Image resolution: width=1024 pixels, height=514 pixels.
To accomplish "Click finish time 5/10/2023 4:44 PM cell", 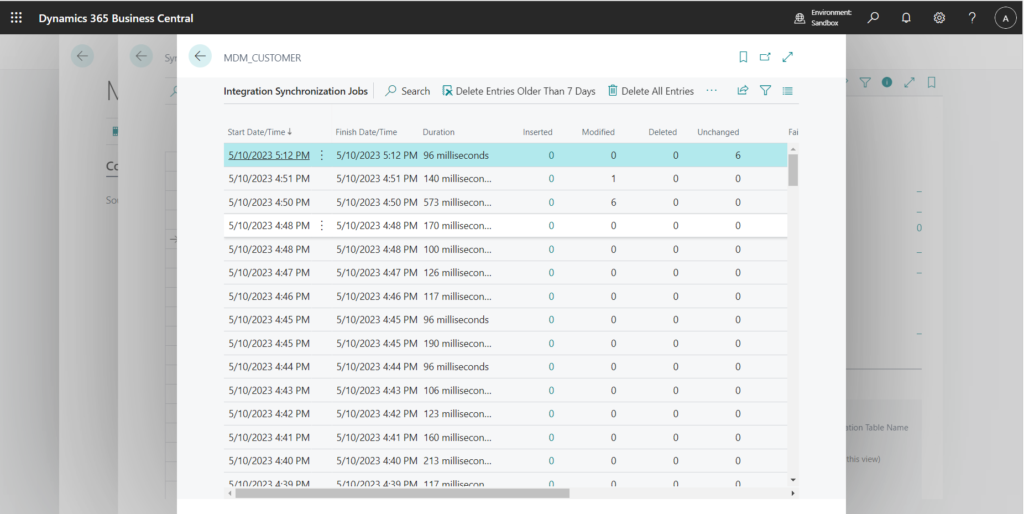I will 377,367.
